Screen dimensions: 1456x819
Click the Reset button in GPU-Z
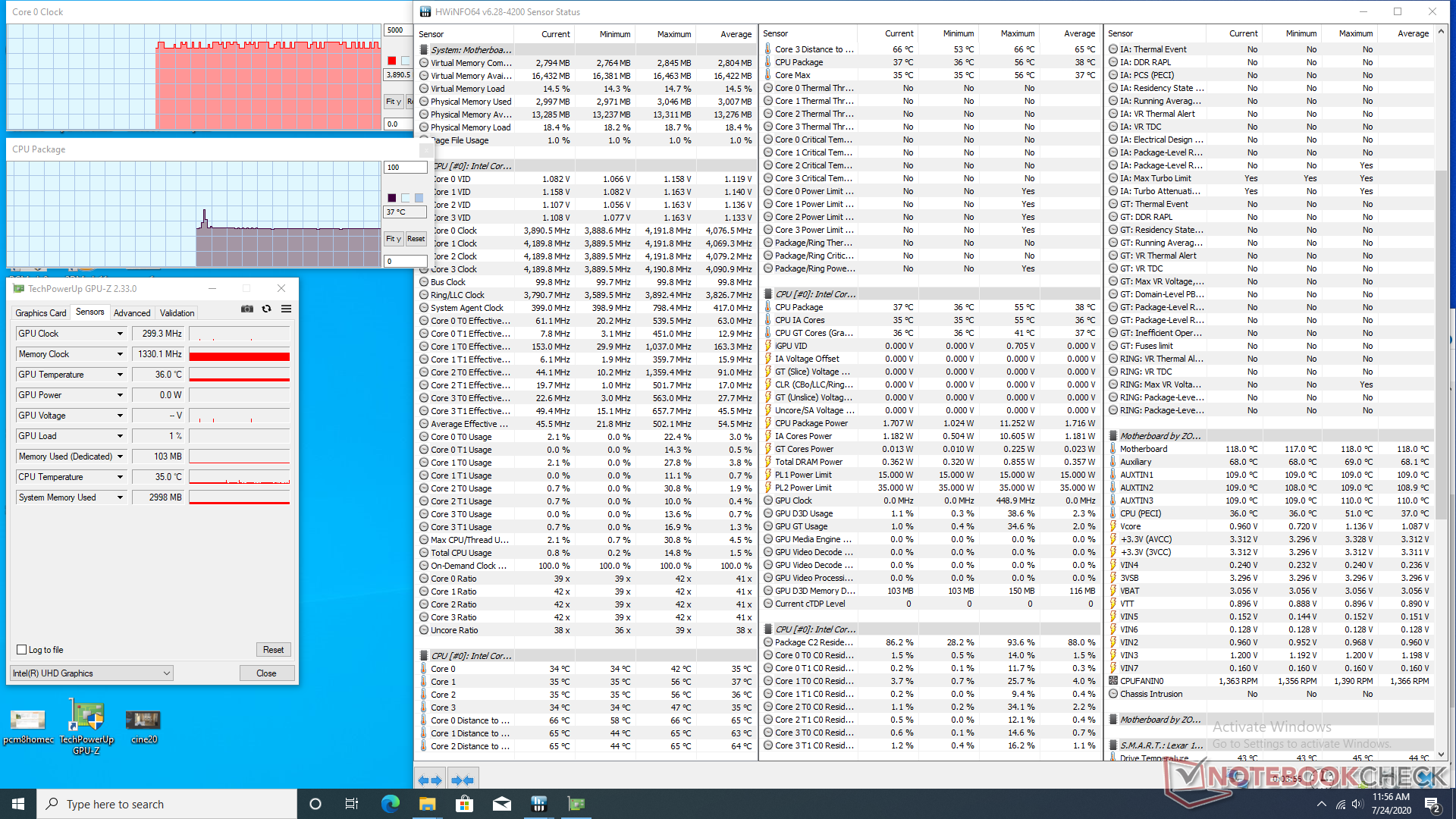[x=273, y=650]
